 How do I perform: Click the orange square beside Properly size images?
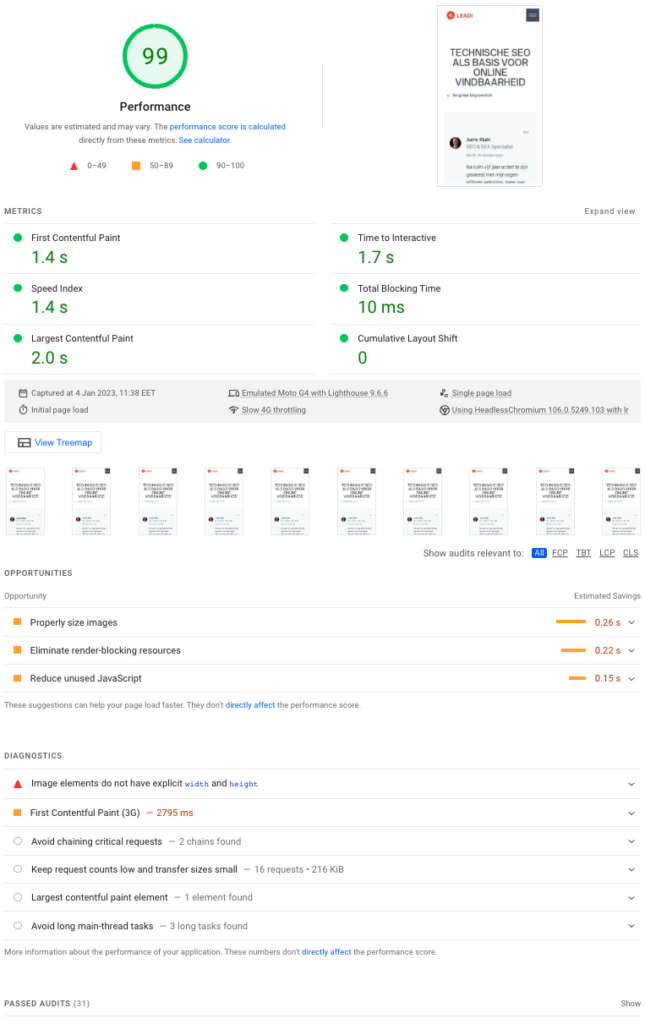pyautogui.click(x=18, y=622)
